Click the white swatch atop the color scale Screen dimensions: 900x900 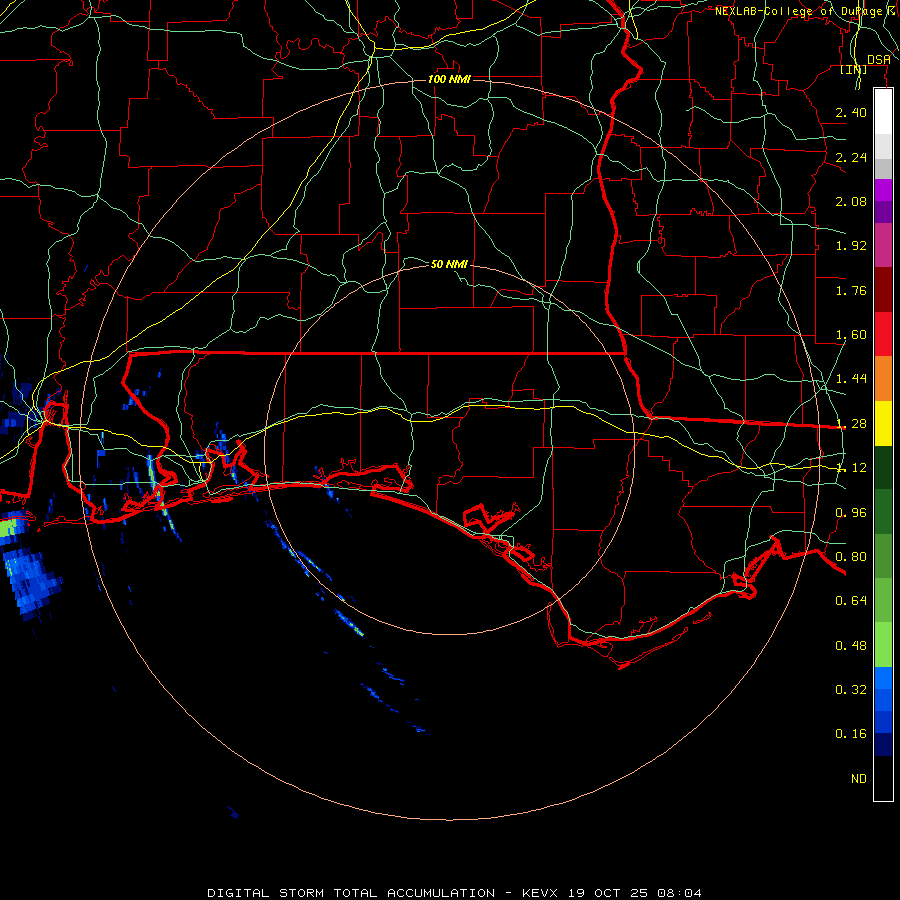(x=883, y=112)
